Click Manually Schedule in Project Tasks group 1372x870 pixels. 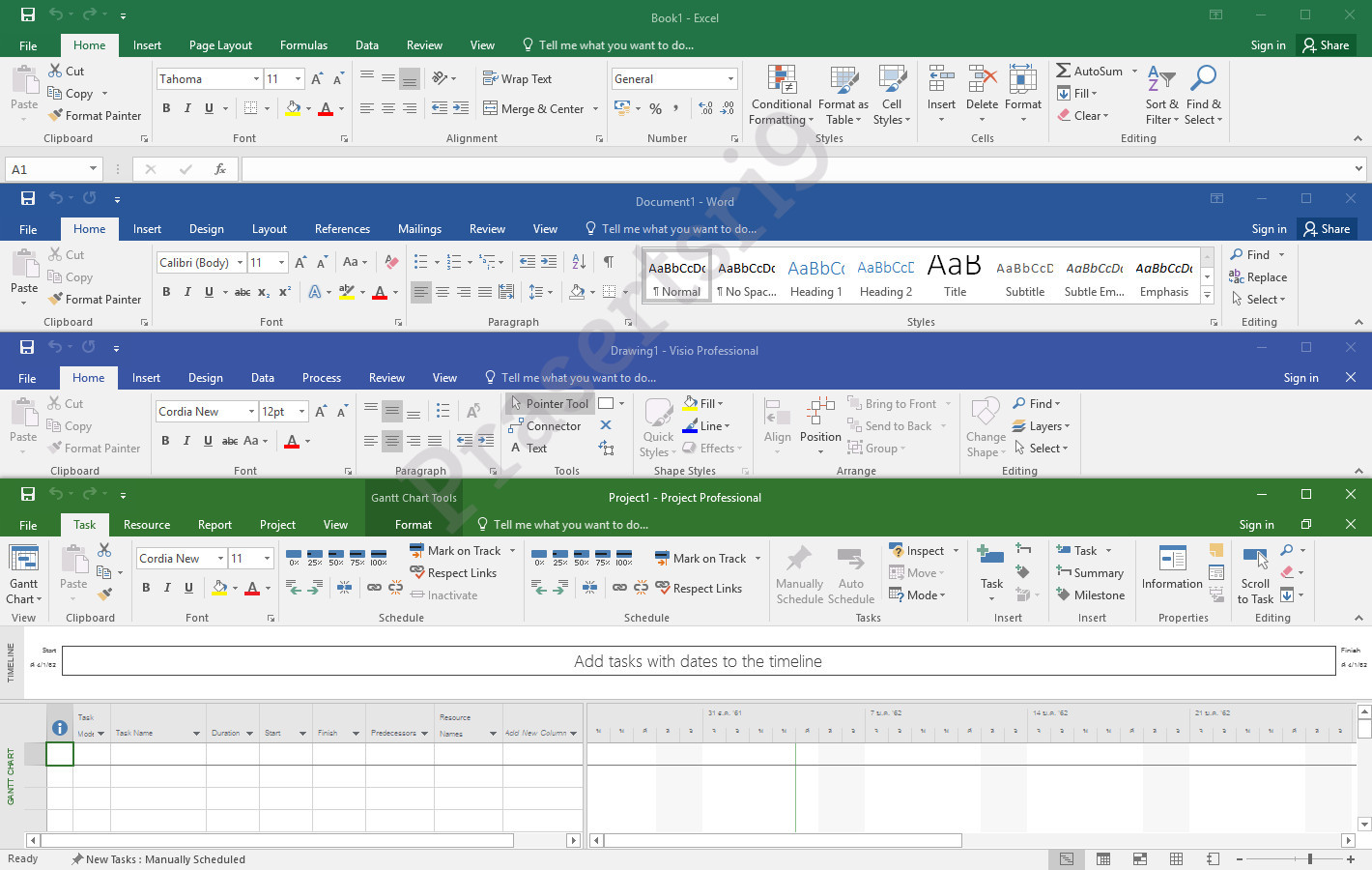click(x=799, y=575)
